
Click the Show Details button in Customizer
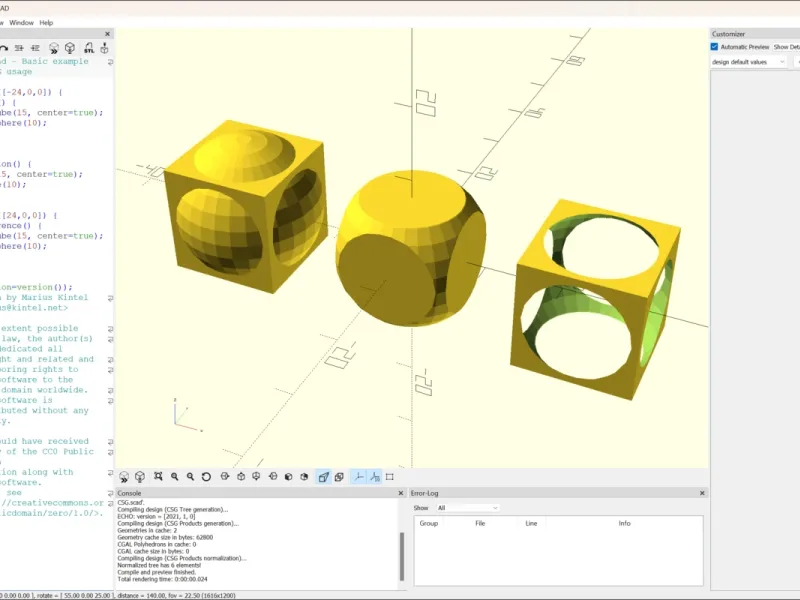pyautogui.click(x=786, y=46)
